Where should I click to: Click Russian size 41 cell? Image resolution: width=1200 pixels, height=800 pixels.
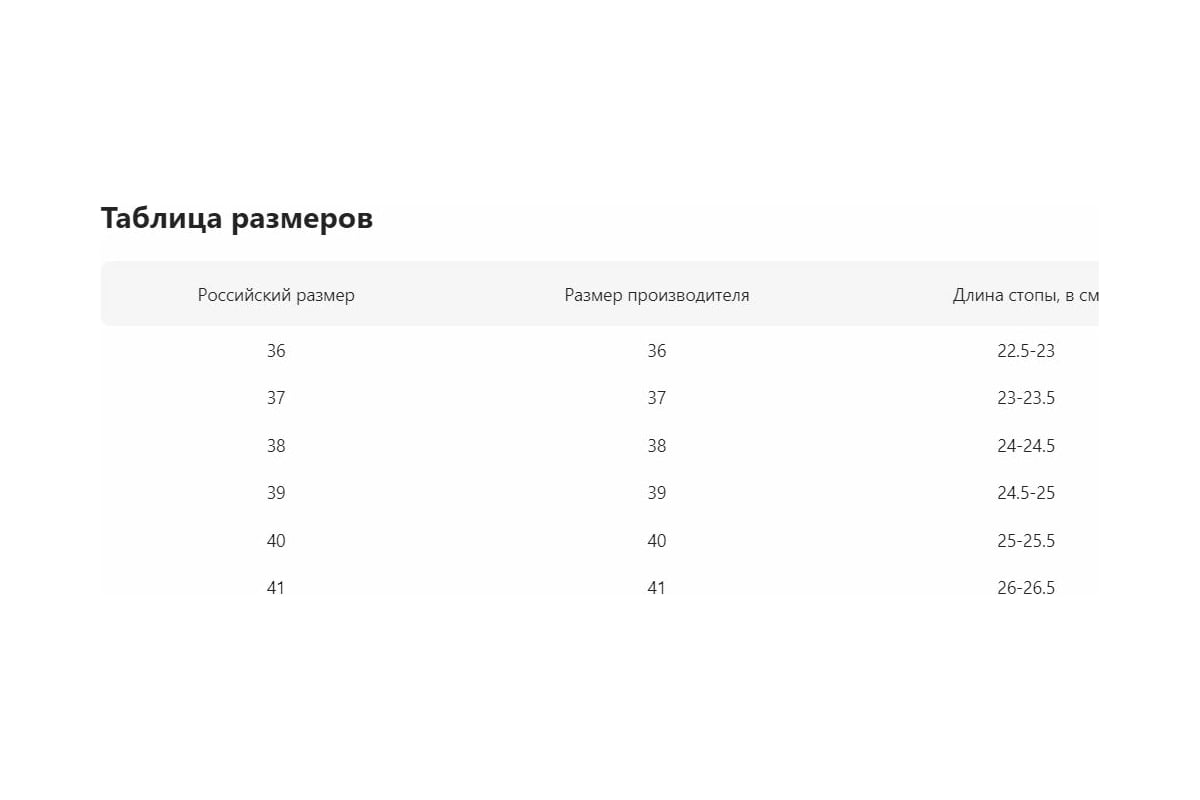coord(276,588)
